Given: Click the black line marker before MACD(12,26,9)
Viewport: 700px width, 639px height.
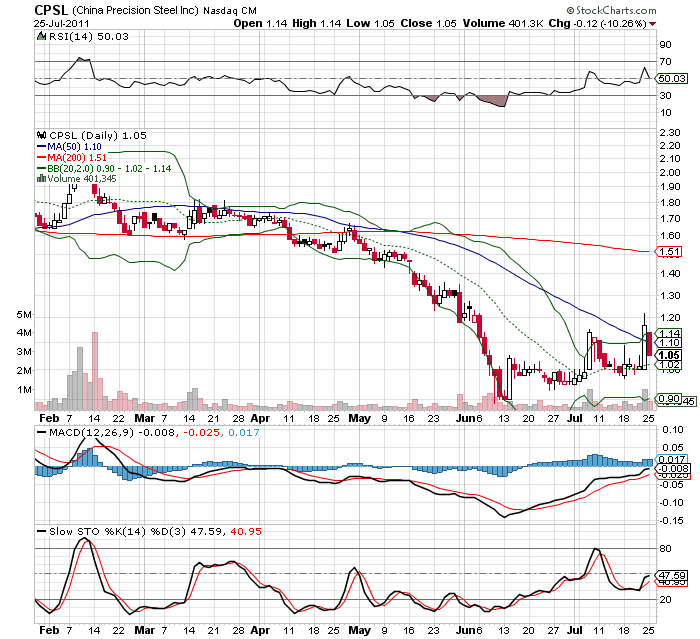Looking at the screenshot, I should pyautogui.click(x=42, y=432).
